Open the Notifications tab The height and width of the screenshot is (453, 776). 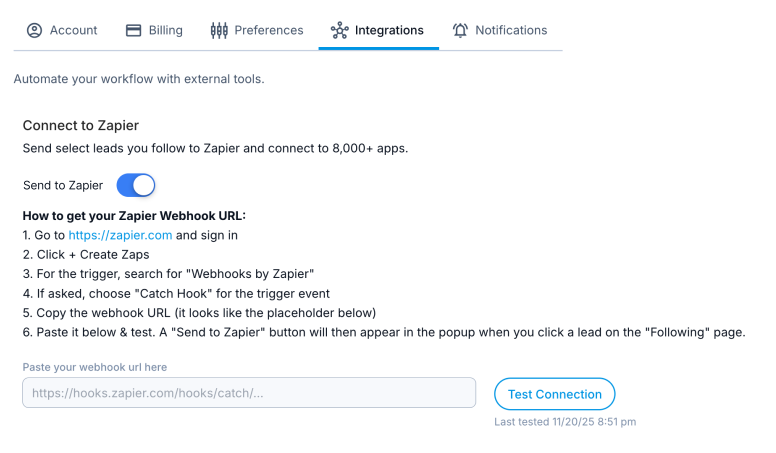point(511,30)
